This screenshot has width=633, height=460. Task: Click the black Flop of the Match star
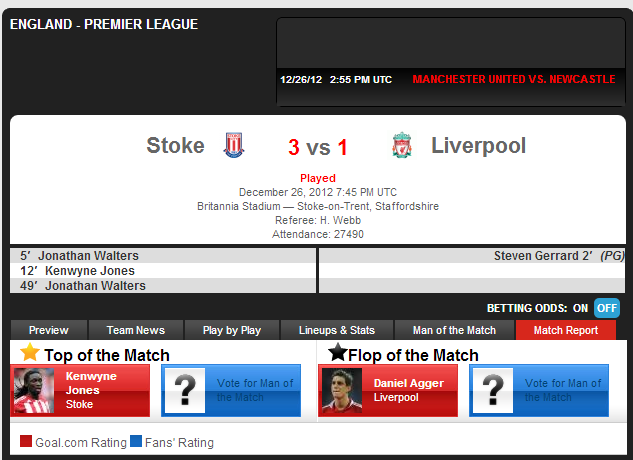click(x=337, y=352)
